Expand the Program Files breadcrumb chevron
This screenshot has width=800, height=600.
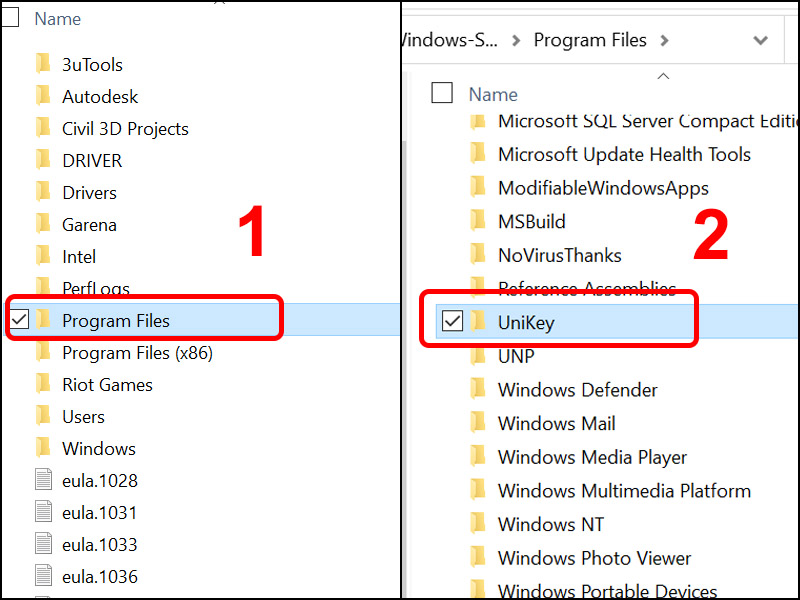(665, 40)
